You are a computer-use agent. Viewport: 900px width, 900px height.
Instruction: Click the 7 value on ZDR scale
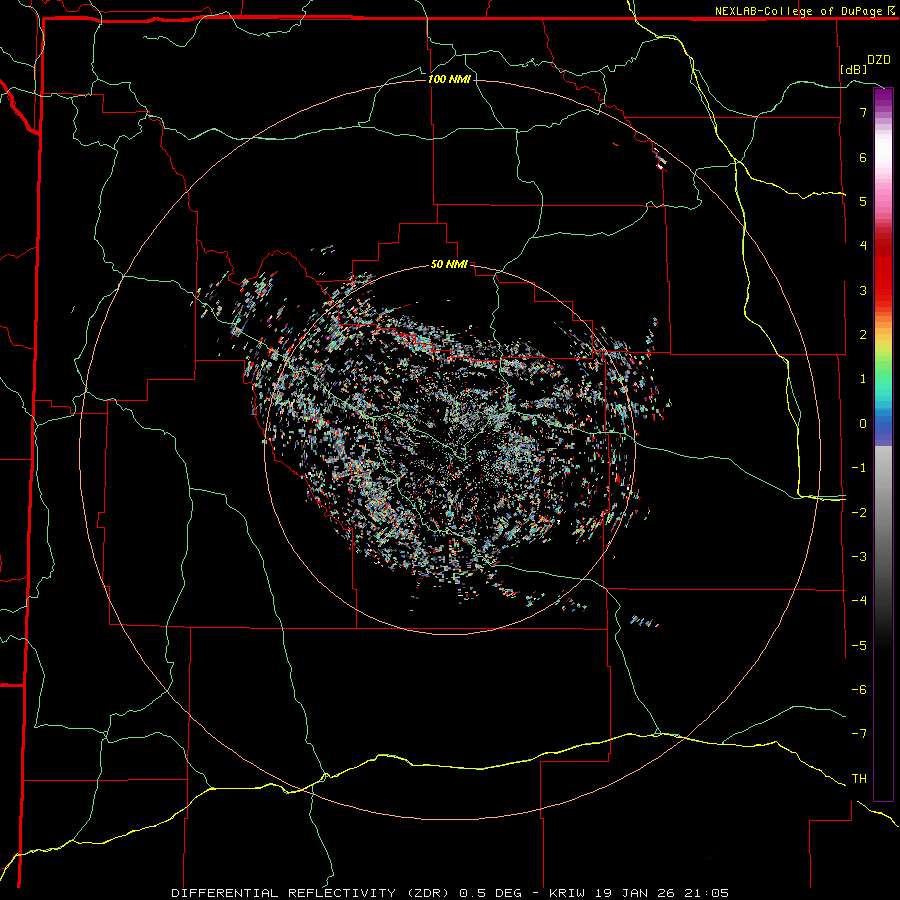[x=863, y=112]
